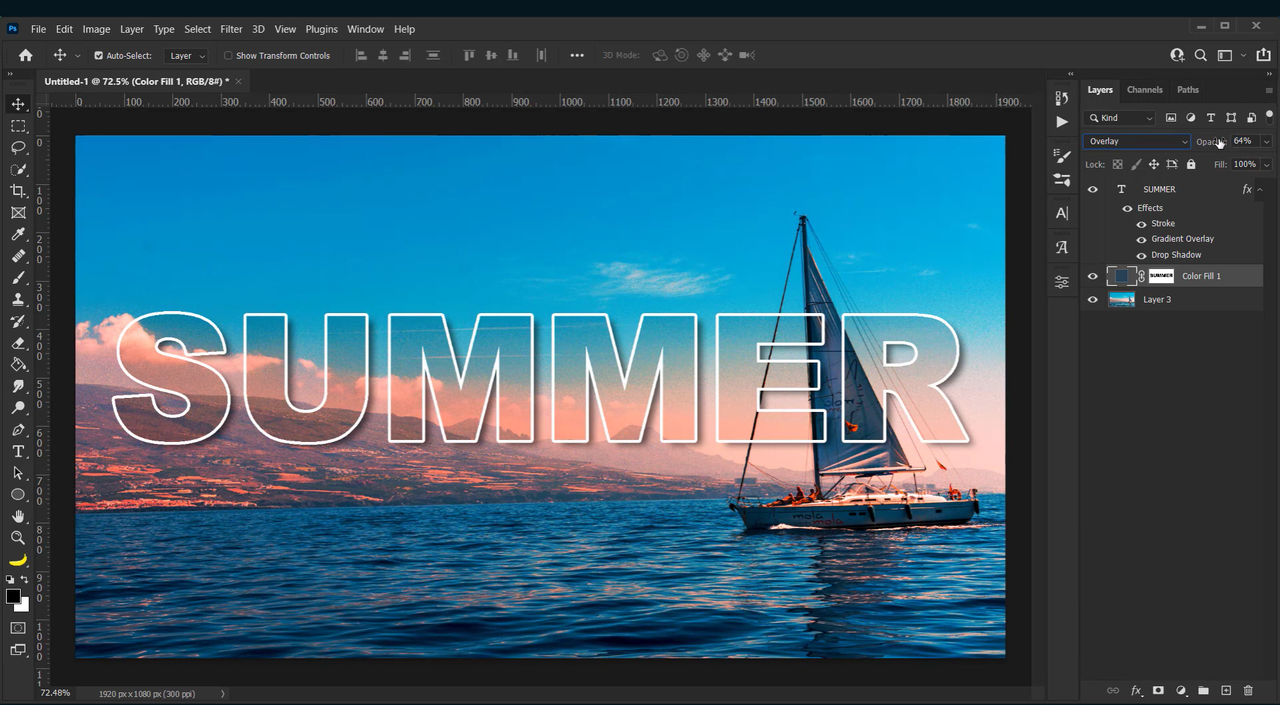Click the Color Fill 1 layer mask thumbnail
This screenshot has height=705, width=1280.
coord(1161,276)
